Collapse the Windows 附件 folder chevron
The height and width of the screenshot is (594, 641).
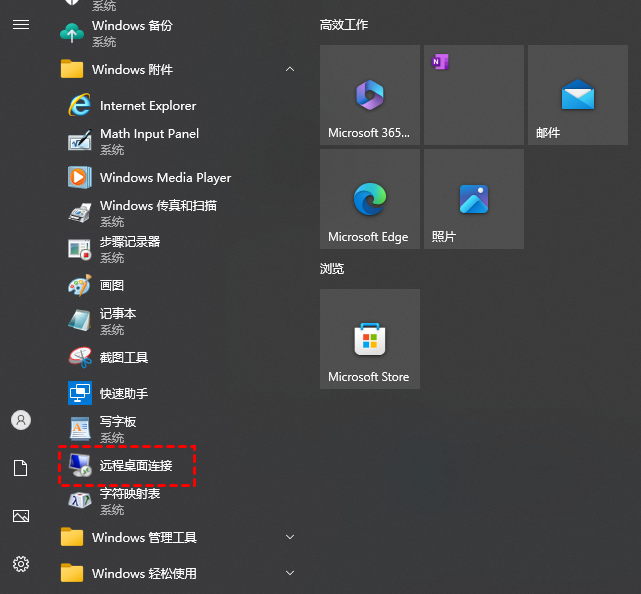[290, 69]
